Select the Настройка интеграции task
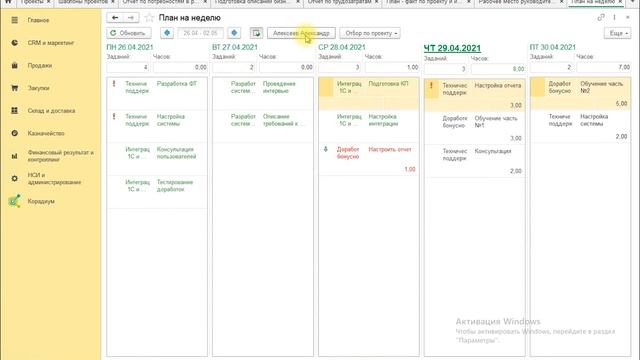 369,127
